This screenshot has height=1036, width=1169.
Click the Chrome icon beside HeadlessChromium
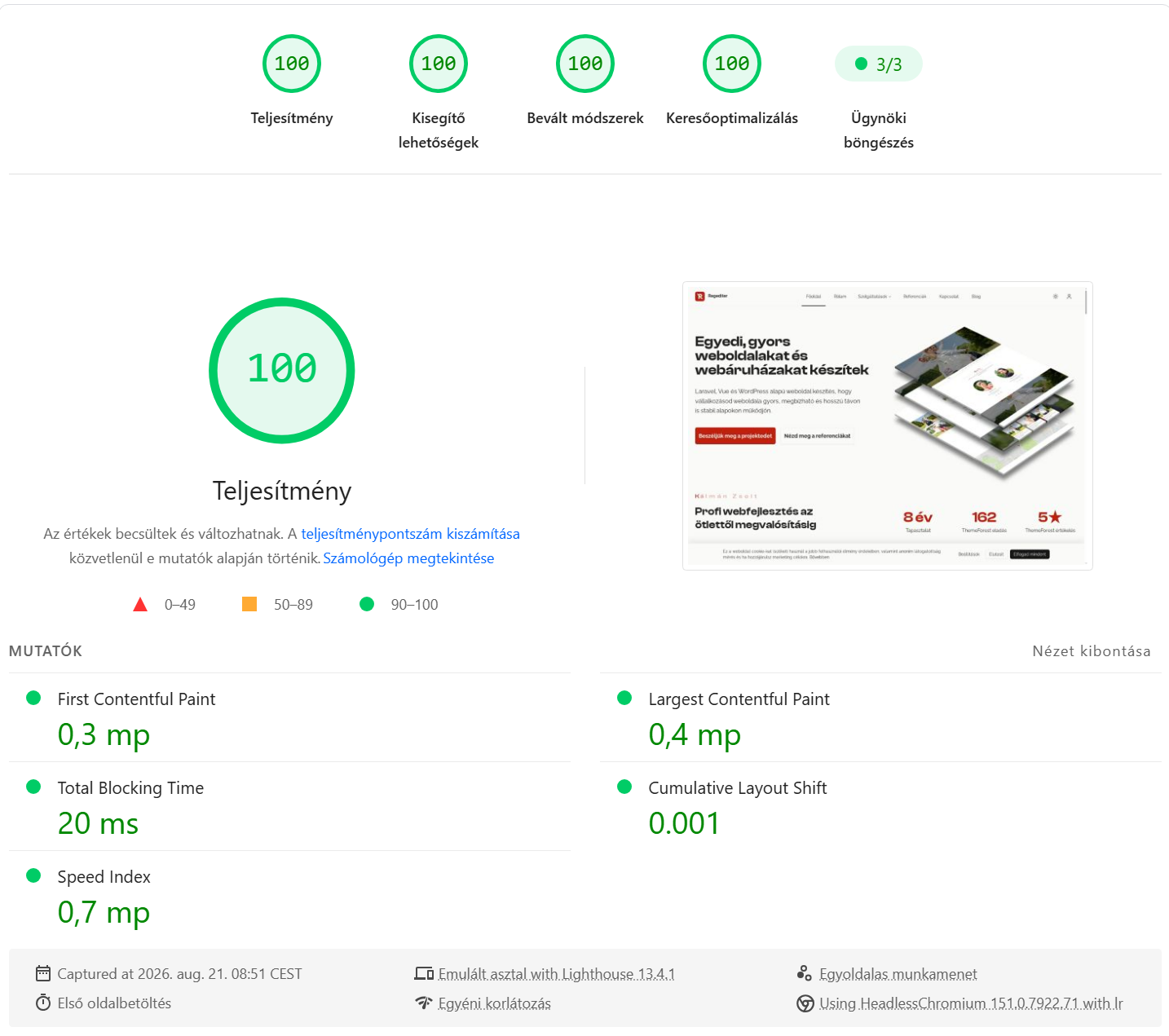click(805, 1003)
